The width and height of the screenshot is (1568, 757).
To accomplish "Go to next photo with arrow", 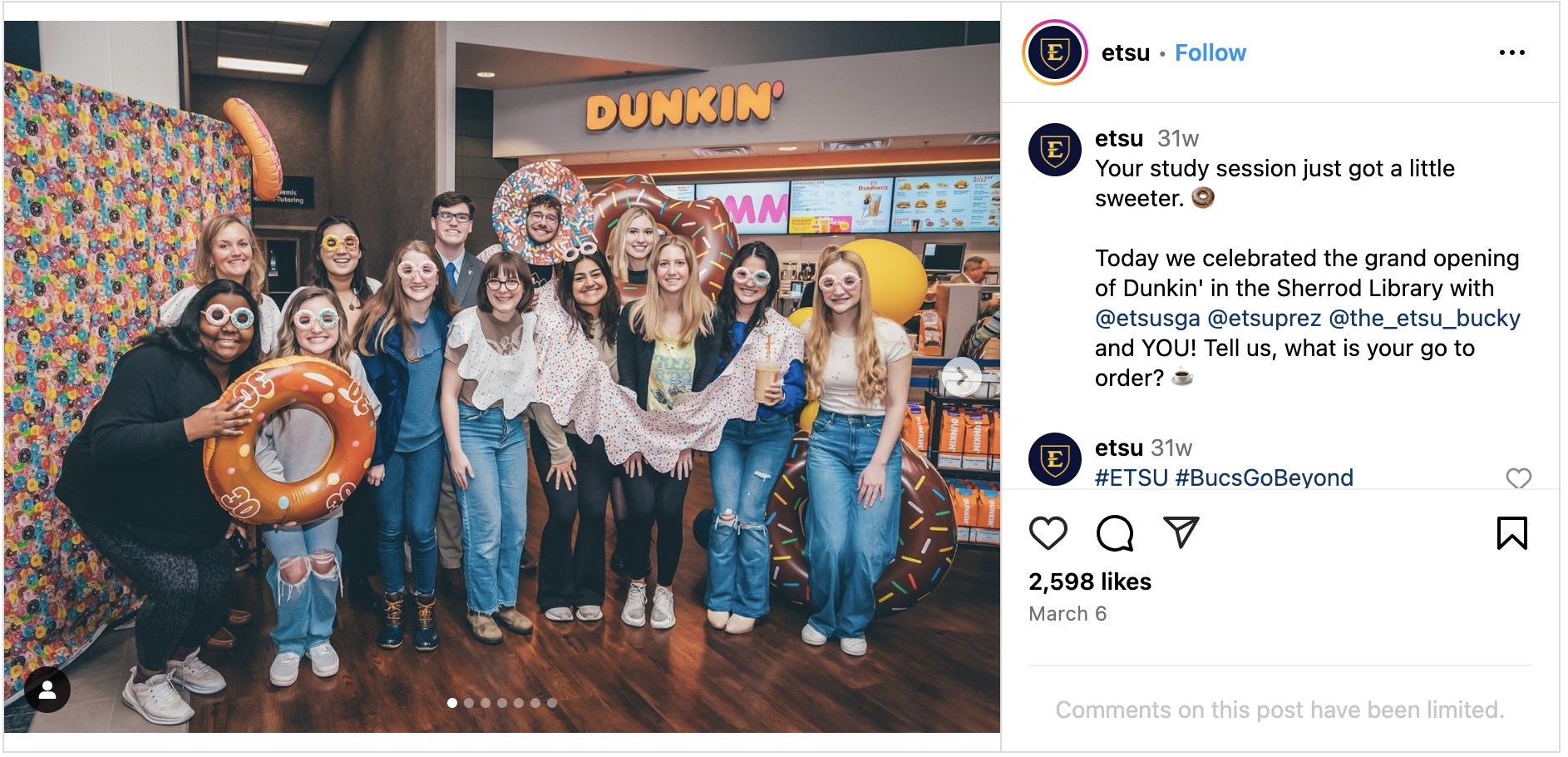I will tap(962, 378).
